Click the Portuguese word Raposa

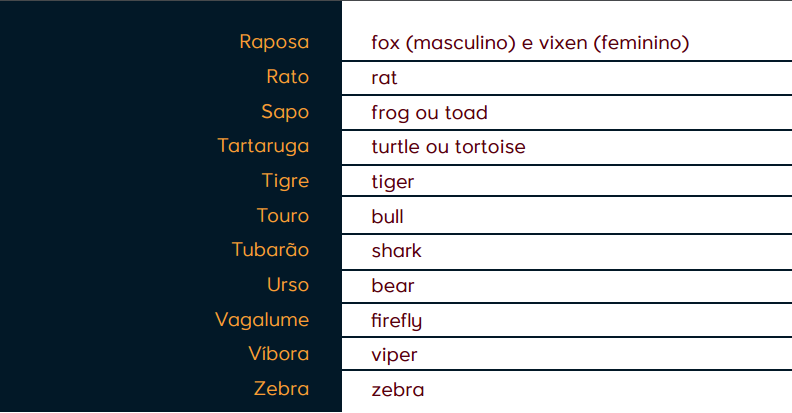click(x=274, y=42)
